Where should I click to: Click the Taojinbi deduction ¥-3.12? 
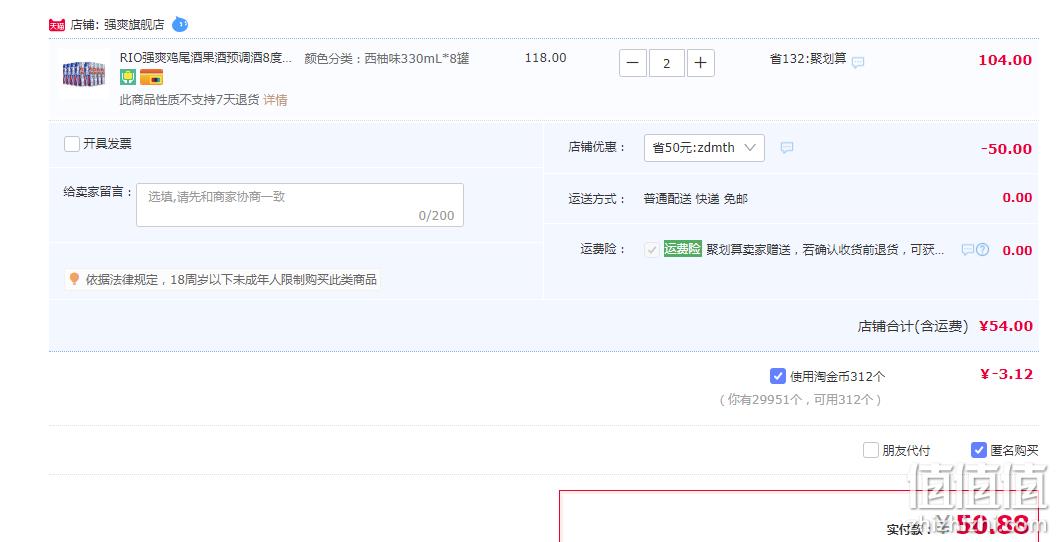point(1006,375)
